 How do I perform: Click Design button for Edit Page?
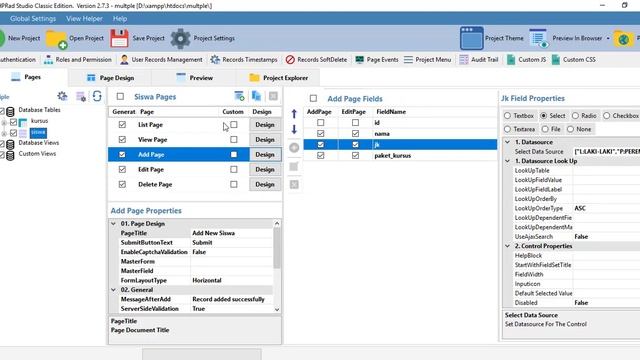coord(265,169)
